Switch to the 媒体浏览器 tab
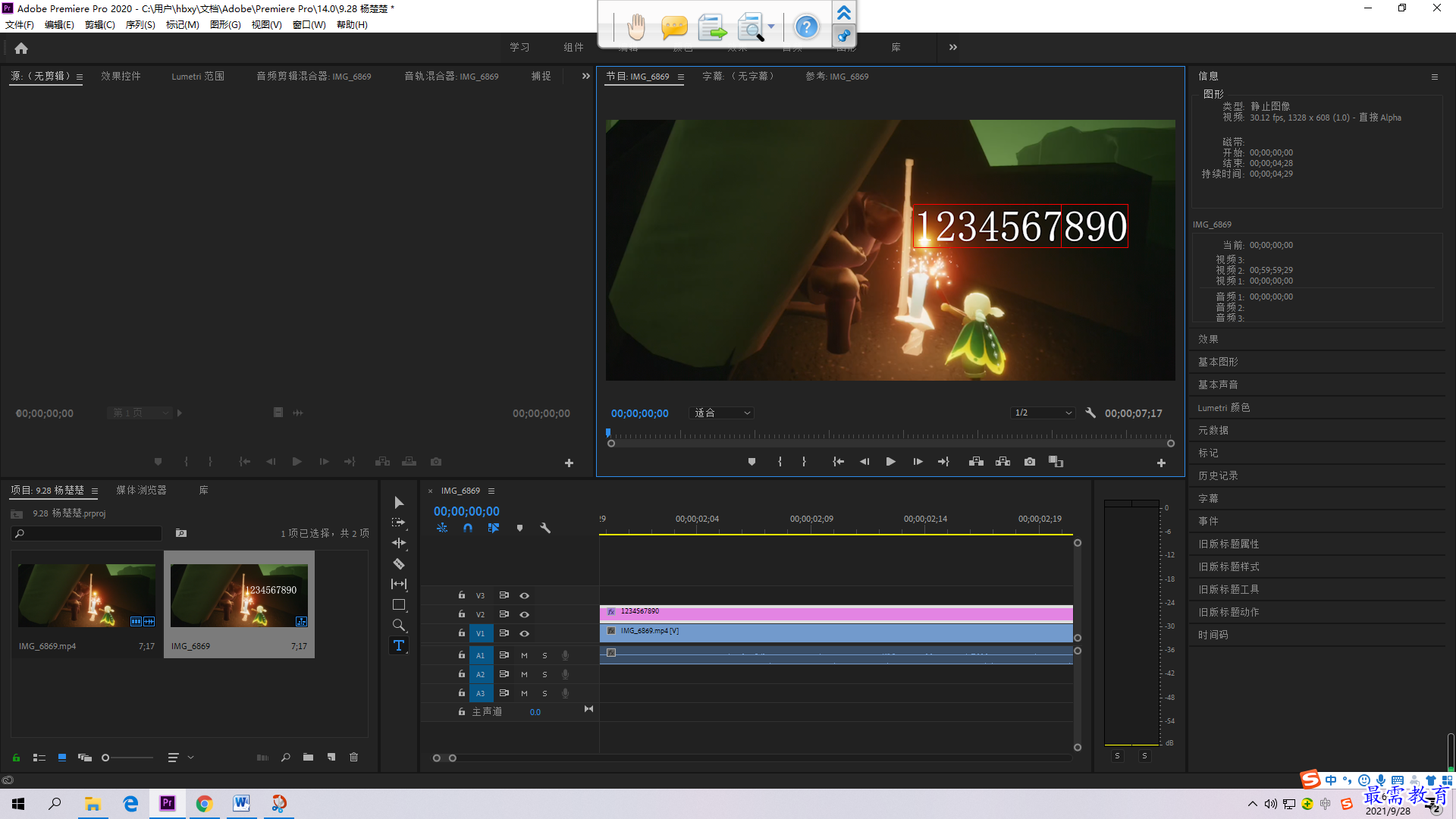This screenshot has width=1456, height=819. click(x=141, y=491)
